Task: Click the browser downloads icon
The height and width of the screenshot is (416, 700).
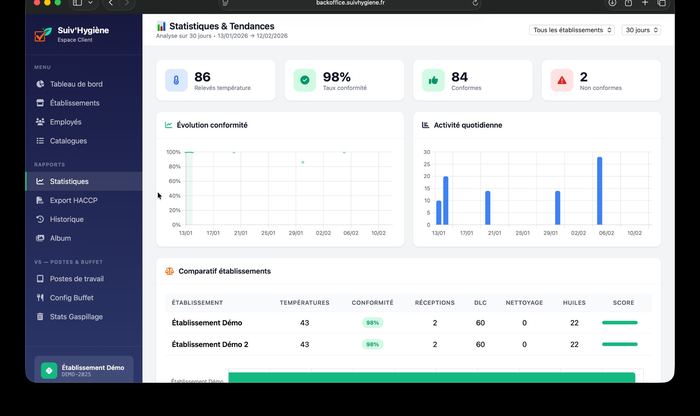Action: (612, 3)
